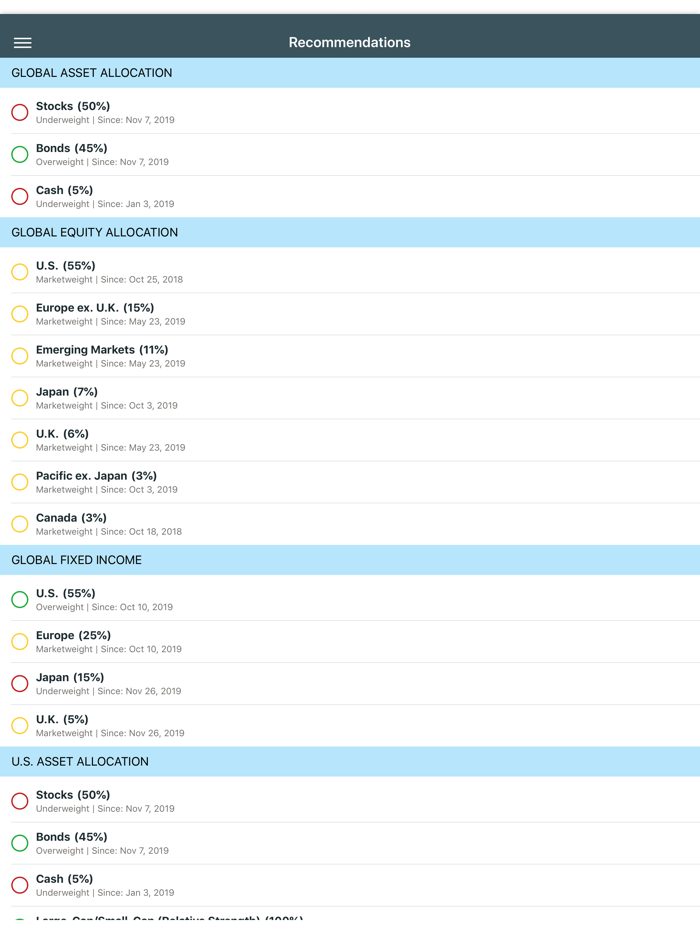Open the hamburger menu

pyautogui.click(x=23, y=43)
